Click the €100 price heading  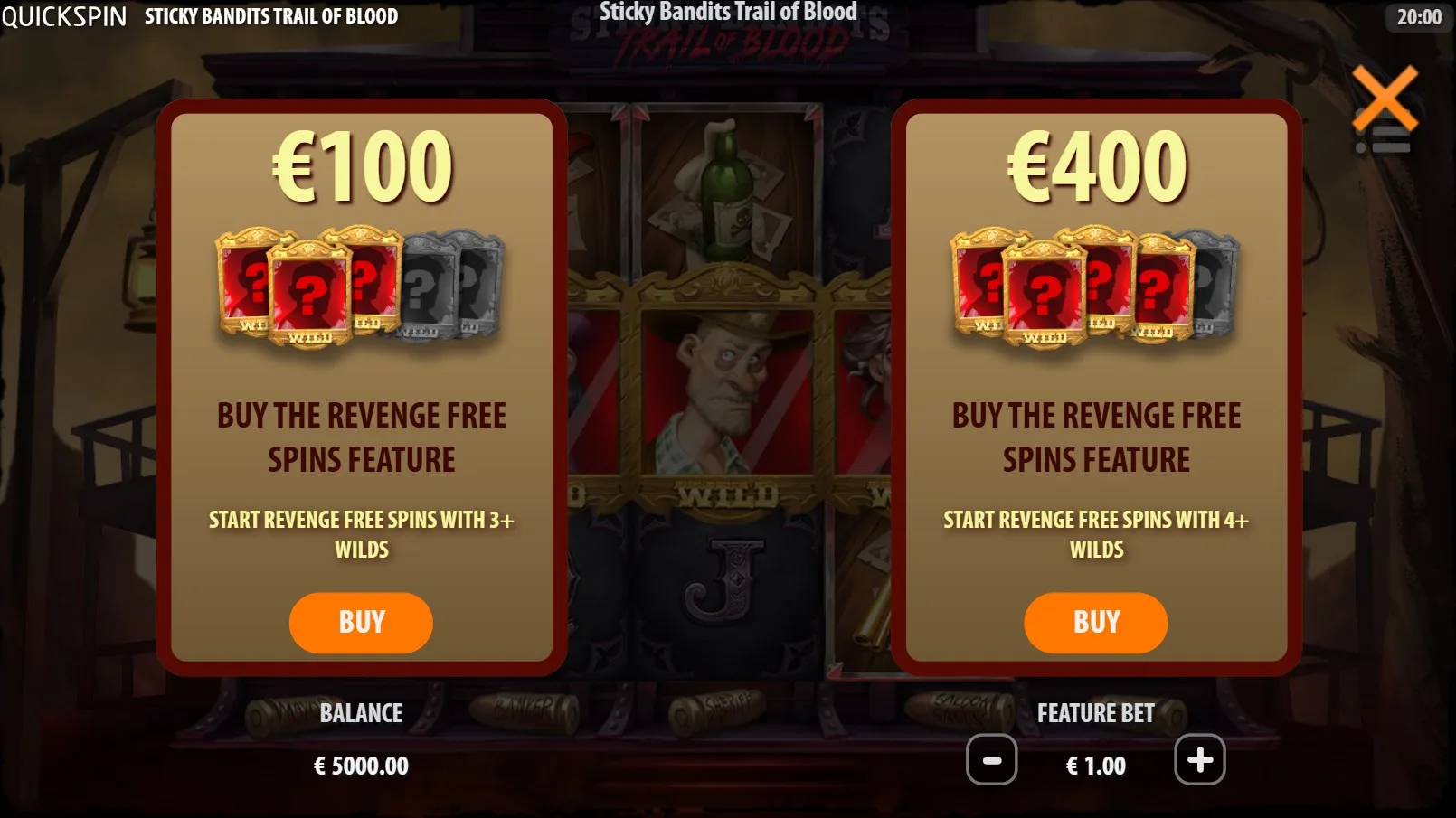(362, 166)
